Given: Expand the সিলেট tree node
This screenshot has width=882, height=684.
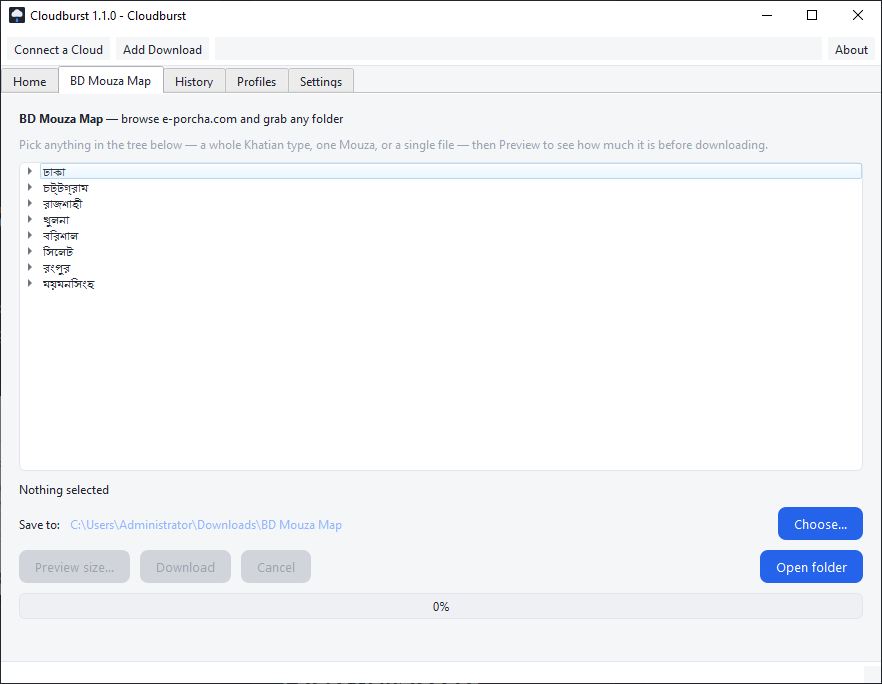Looking at the screenshot, I should point(30,251).
